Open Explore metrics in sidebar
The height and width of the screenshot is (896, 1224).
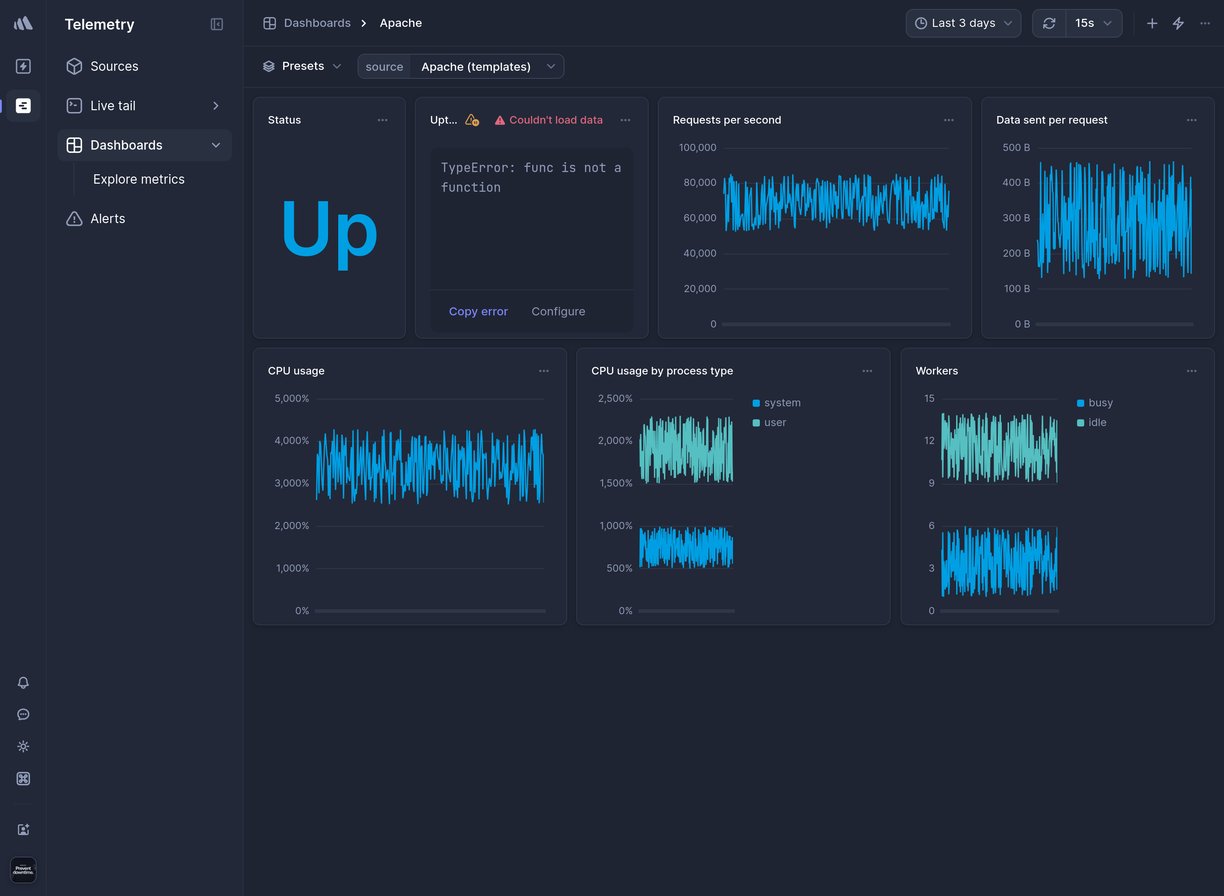(x=139, y=179)
